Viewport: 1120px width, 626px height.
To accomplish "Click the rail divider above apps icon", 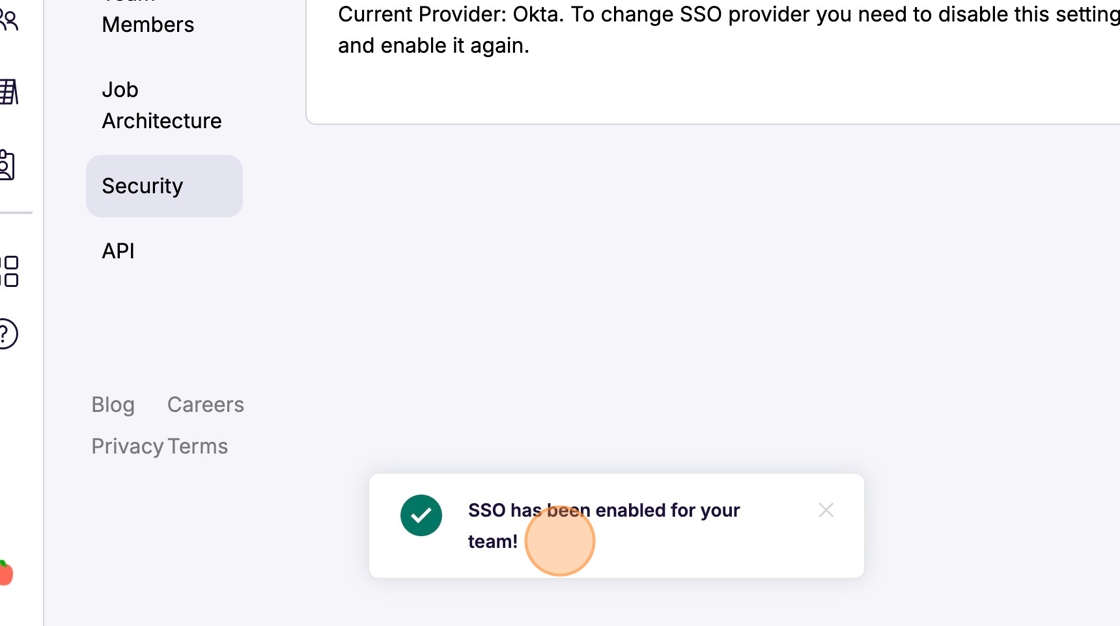I will point(15,213).
